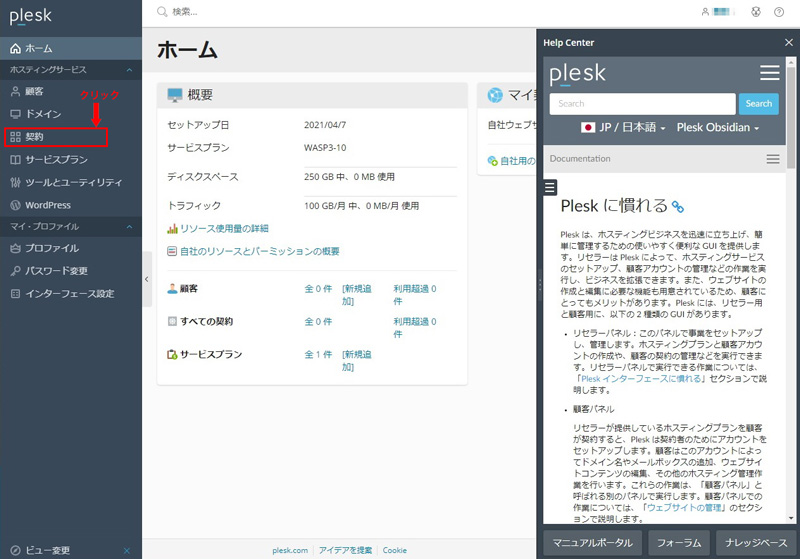This screenshot has width=800, height=559.
Task: Collapse the ホスティングサービス section
Action: [129, 69]
